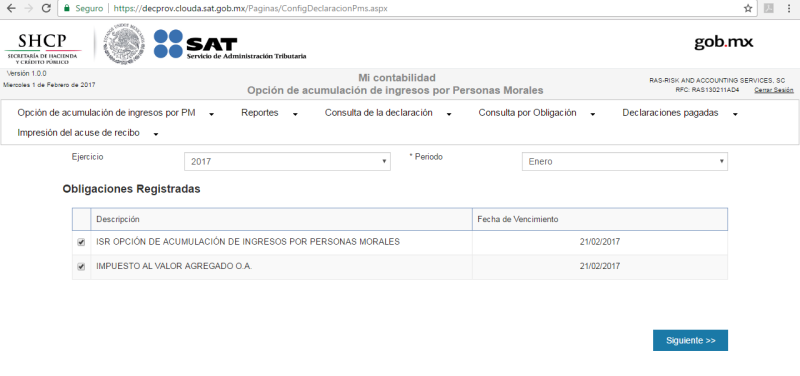Click the browser address bar URL
This screenshot has height=376, width=800.
[x=251, y=9]
